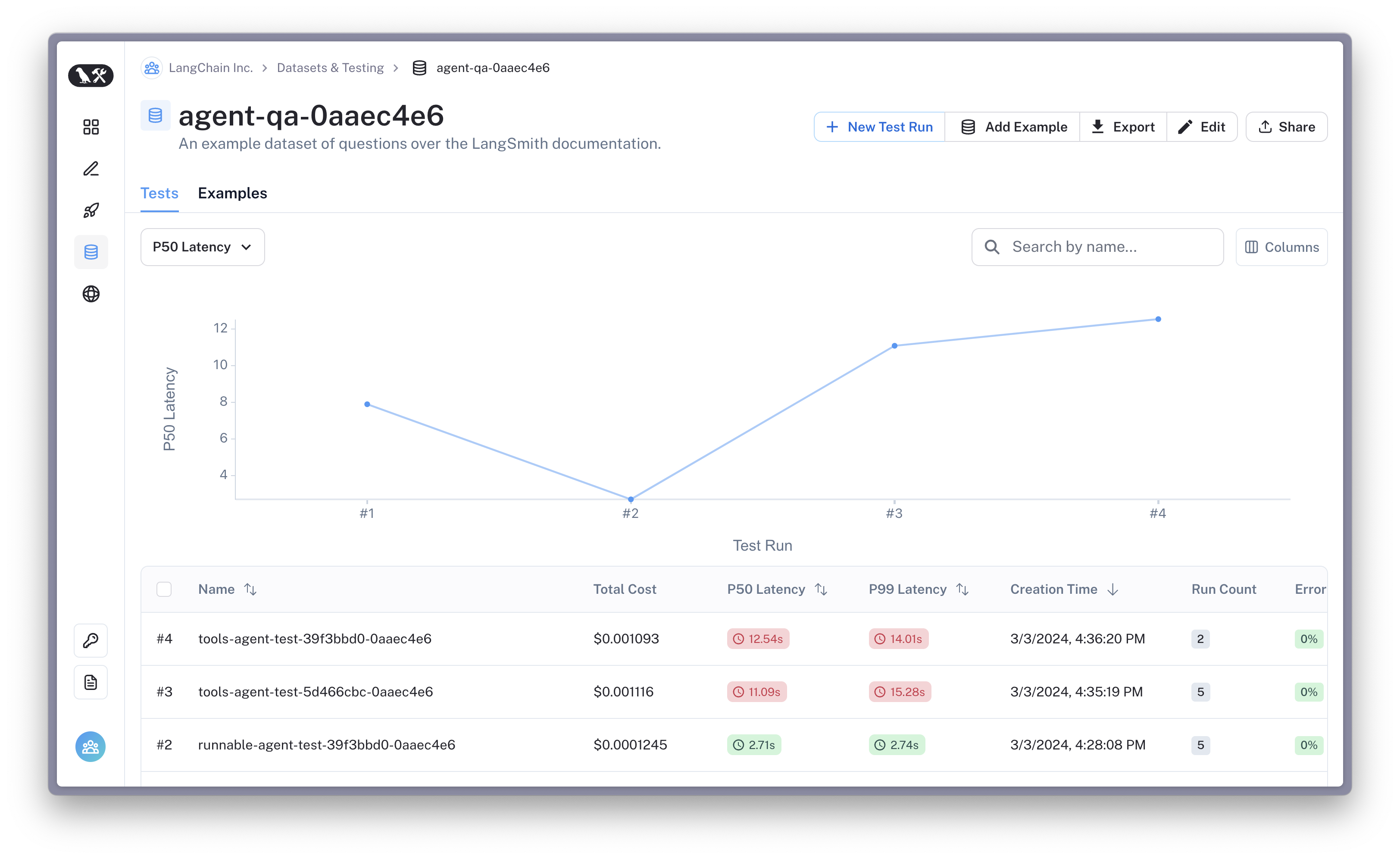Viewport: 1400px width, 859px height.
Task: Click the blue organization avatar in sidebar
Action: [91, 746]
